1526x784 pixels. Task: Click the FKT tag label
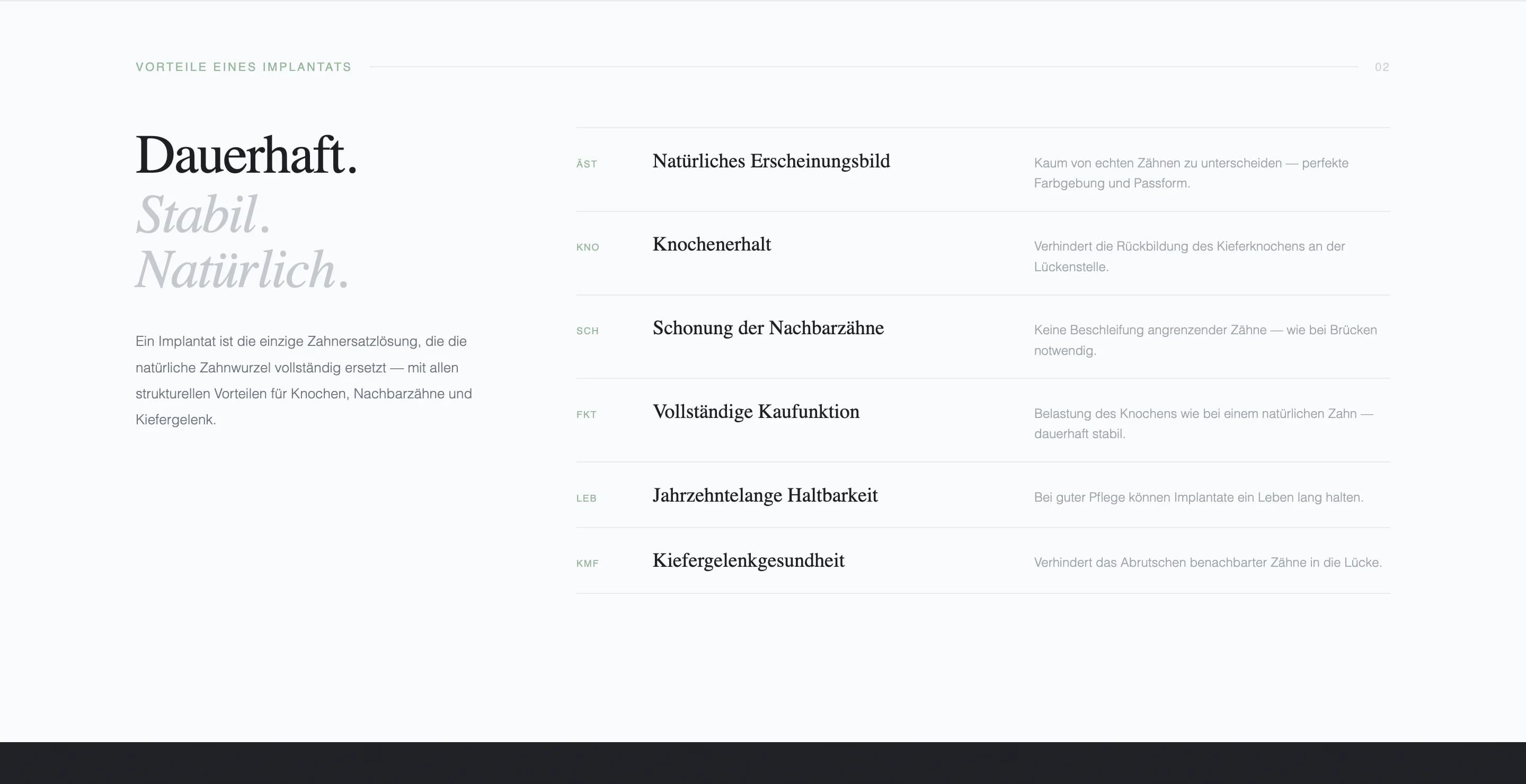586,414
